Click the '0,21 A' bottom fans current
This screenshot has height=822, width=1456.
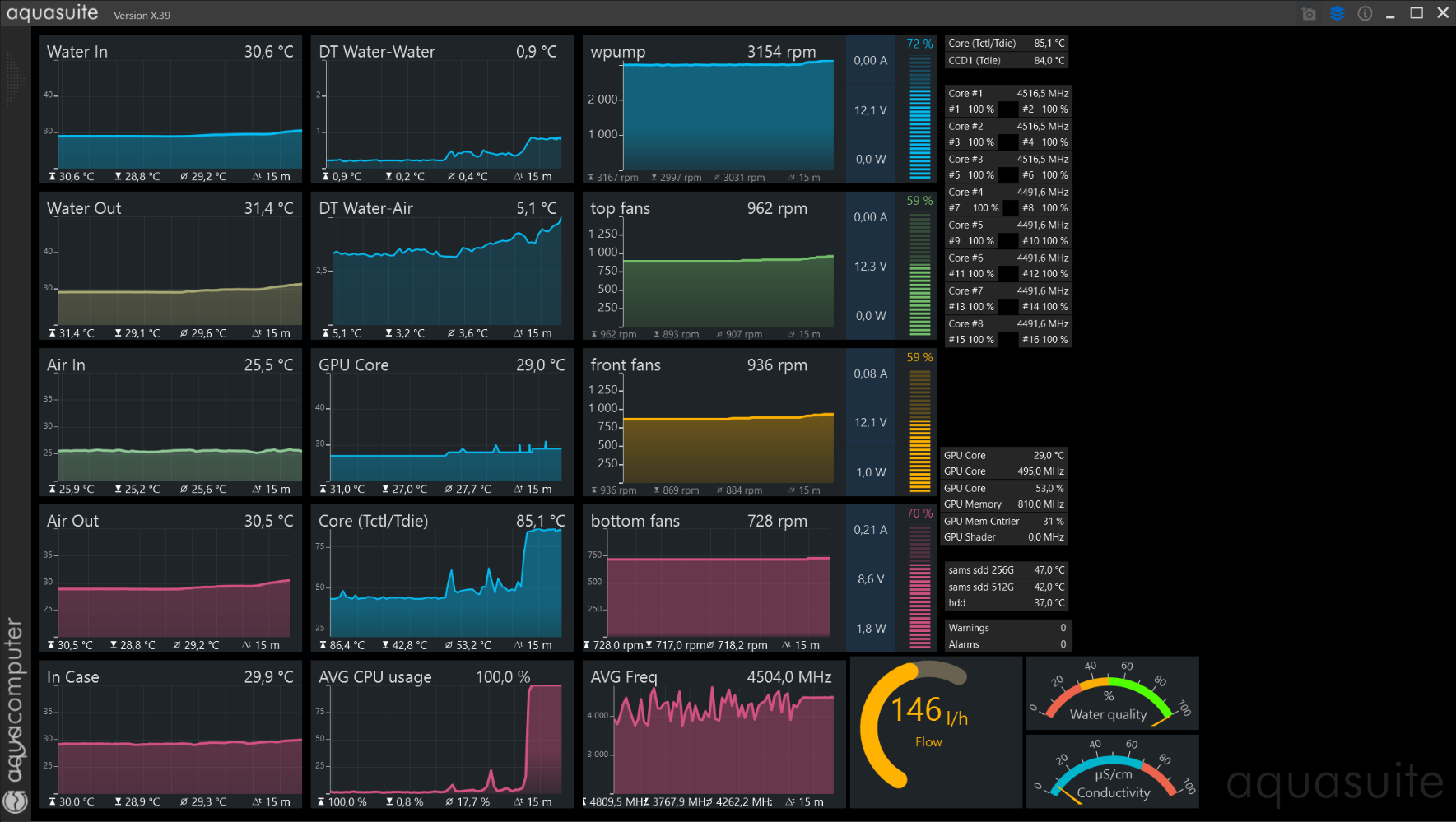[x=870, y=530]
